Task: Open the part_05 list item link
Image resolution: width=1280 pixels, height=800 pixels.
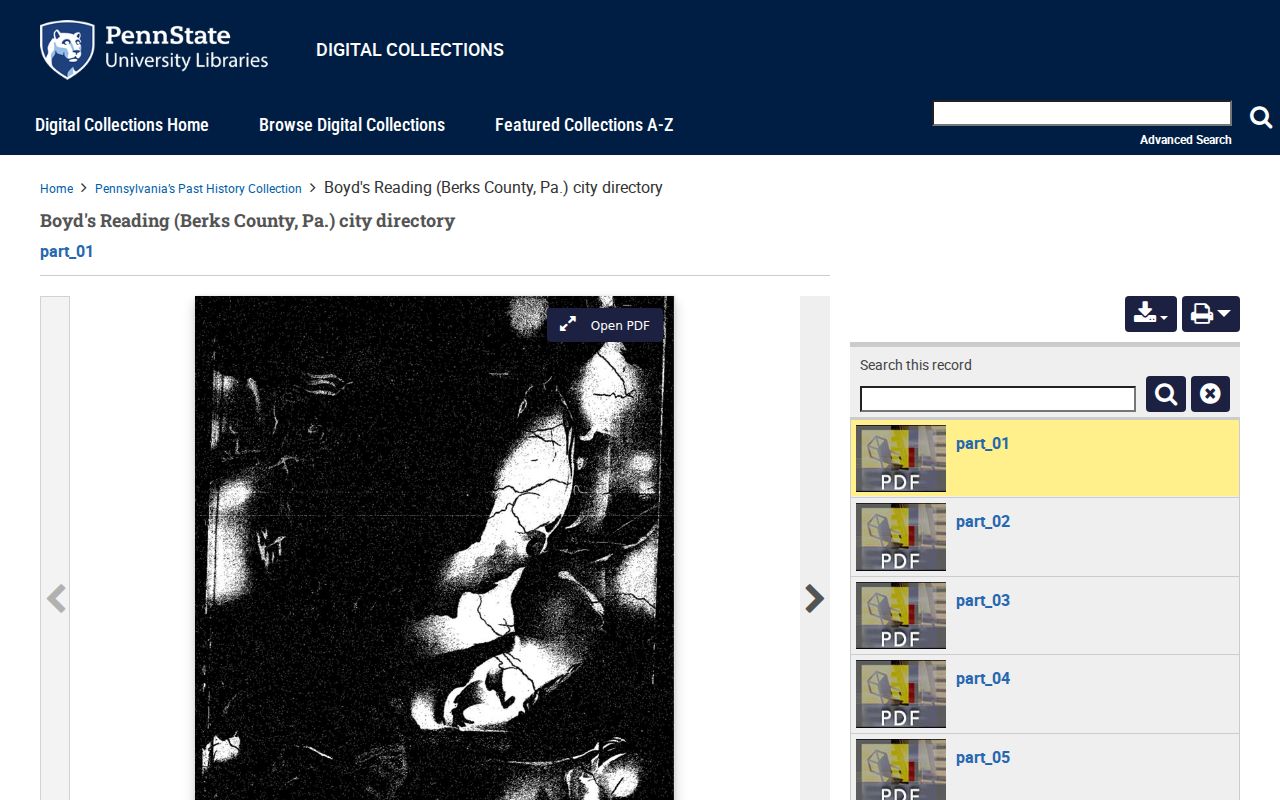Action: (x=983, y=758)
